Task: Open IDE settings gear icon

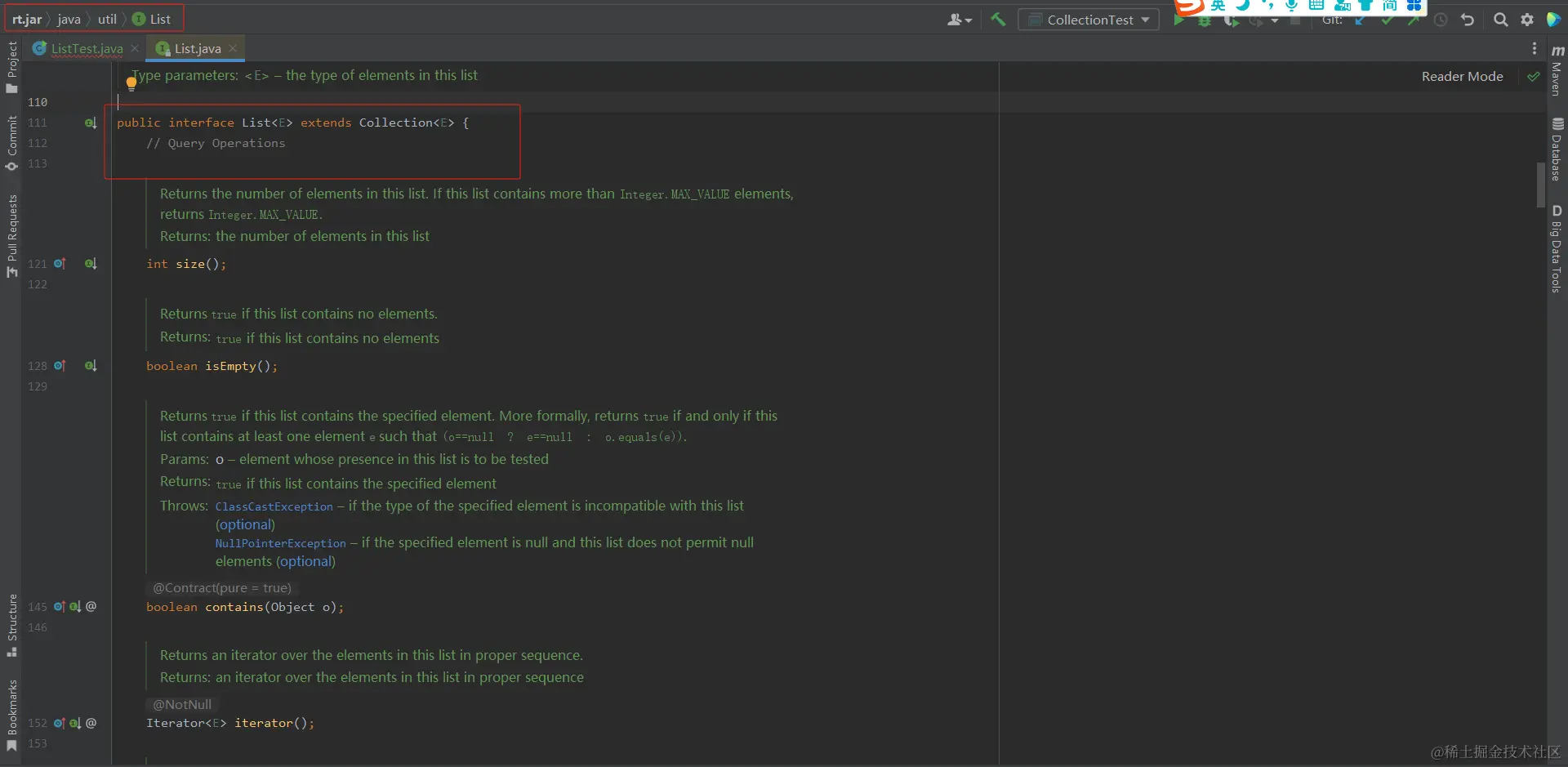Action: [1526, 20]
